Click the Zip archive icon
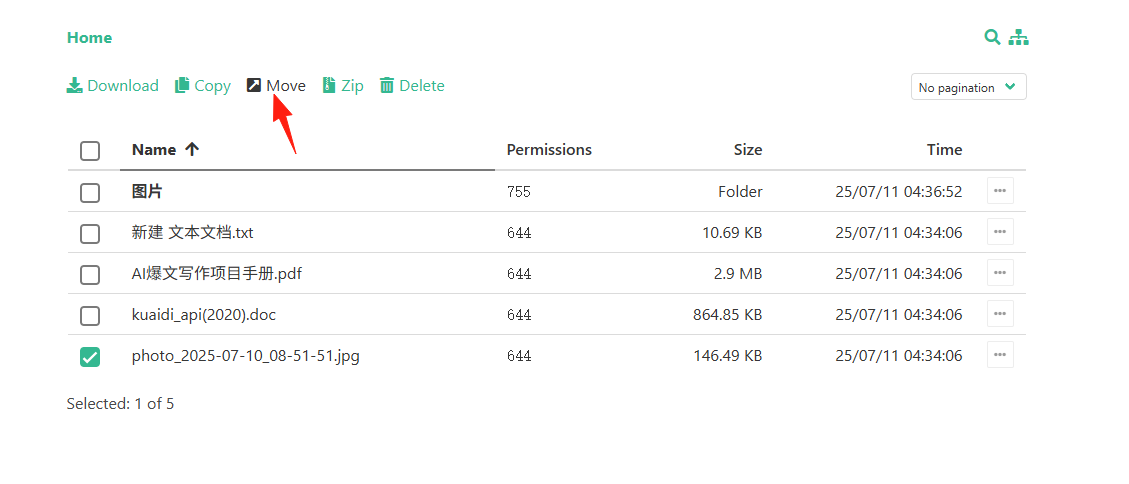Image resolution: width=1129 pixels, height=484 pixels. [329, 86]
